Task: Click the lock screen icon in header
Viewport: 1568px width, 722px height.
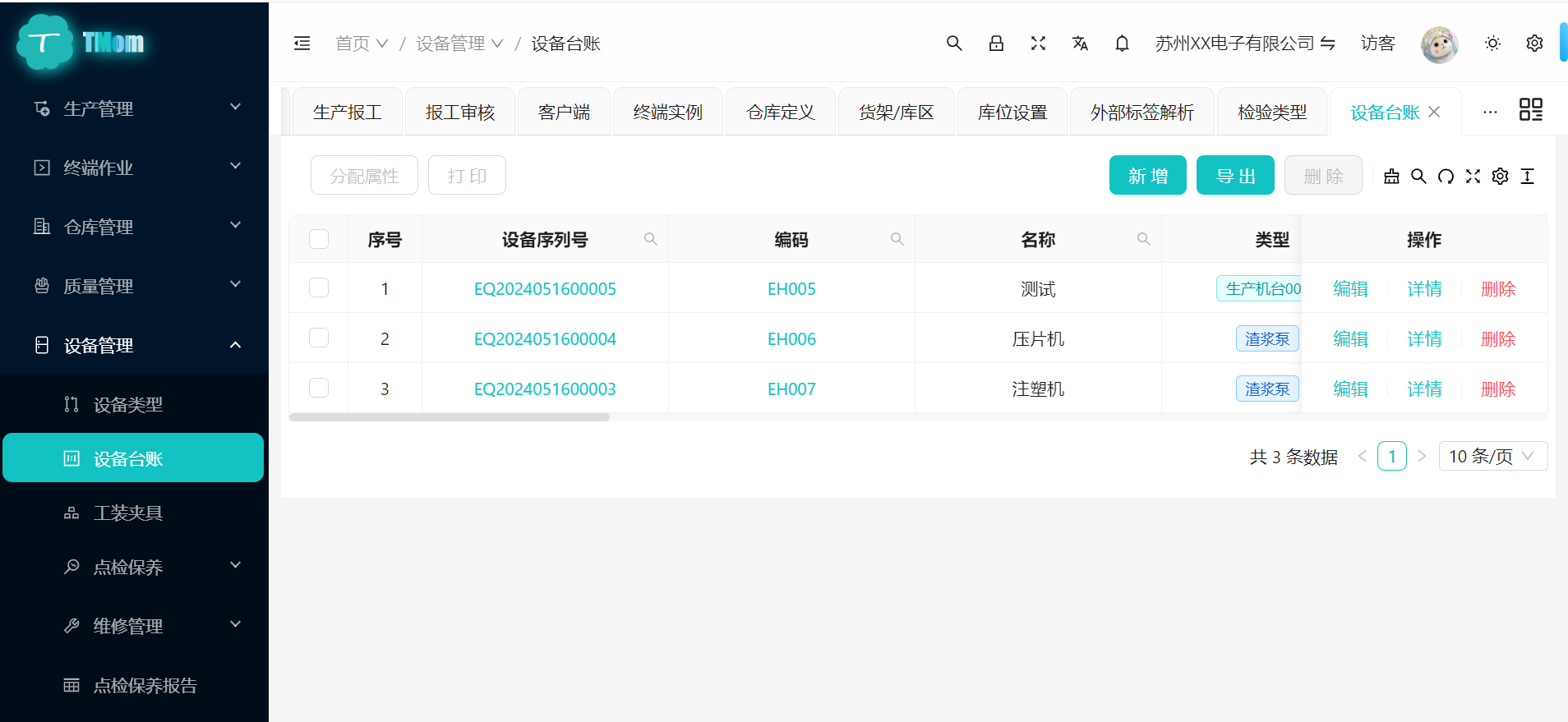Action: (996, 44)
